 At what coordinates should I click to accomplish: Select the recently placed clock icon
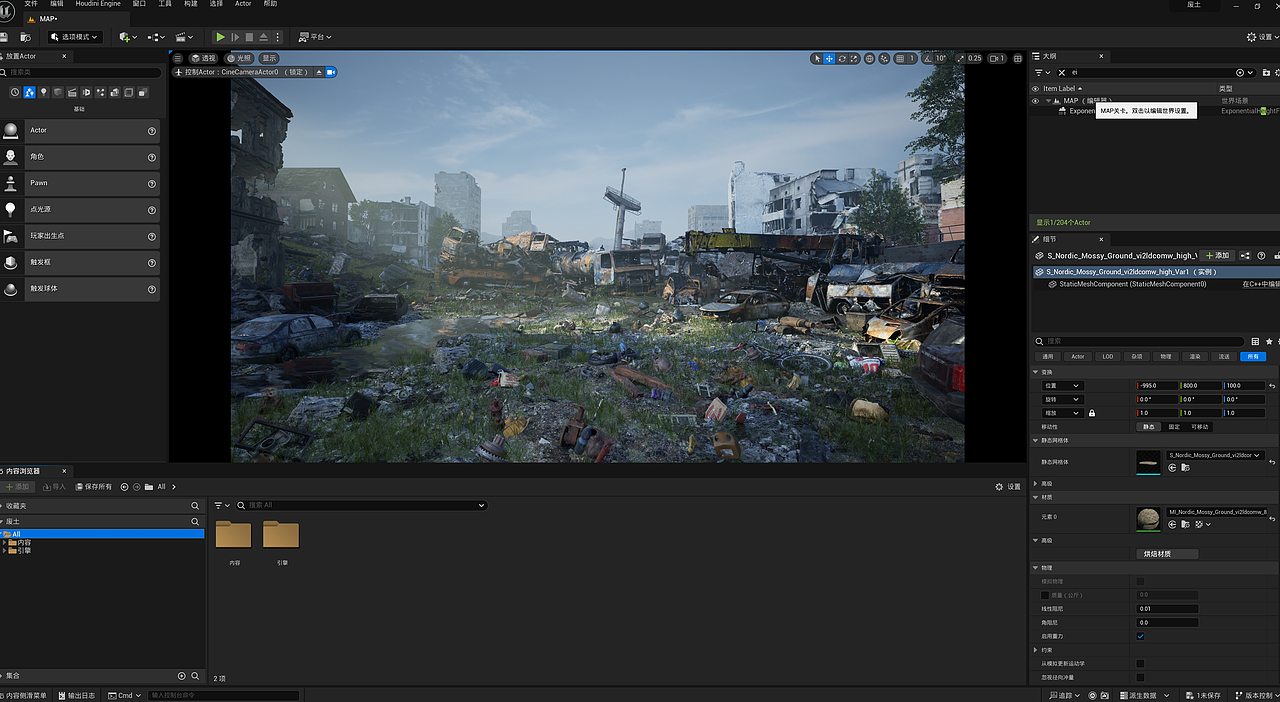[x=15, y=92]
